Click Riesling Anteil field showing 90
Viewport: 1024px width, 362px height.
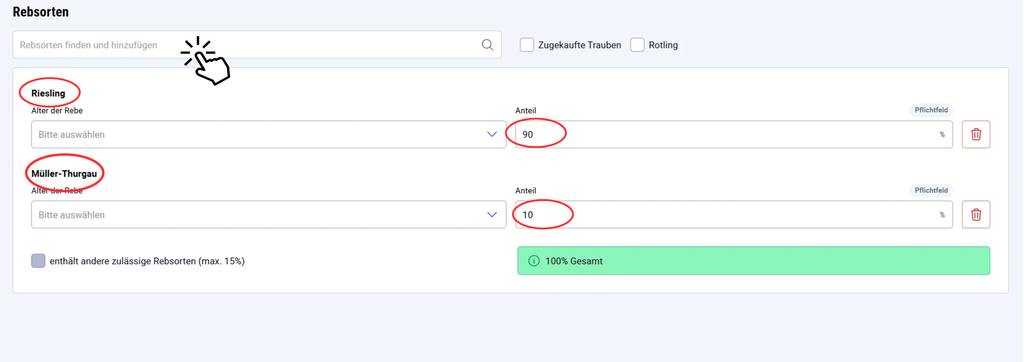pyautogui.click(x=733, y=135)
